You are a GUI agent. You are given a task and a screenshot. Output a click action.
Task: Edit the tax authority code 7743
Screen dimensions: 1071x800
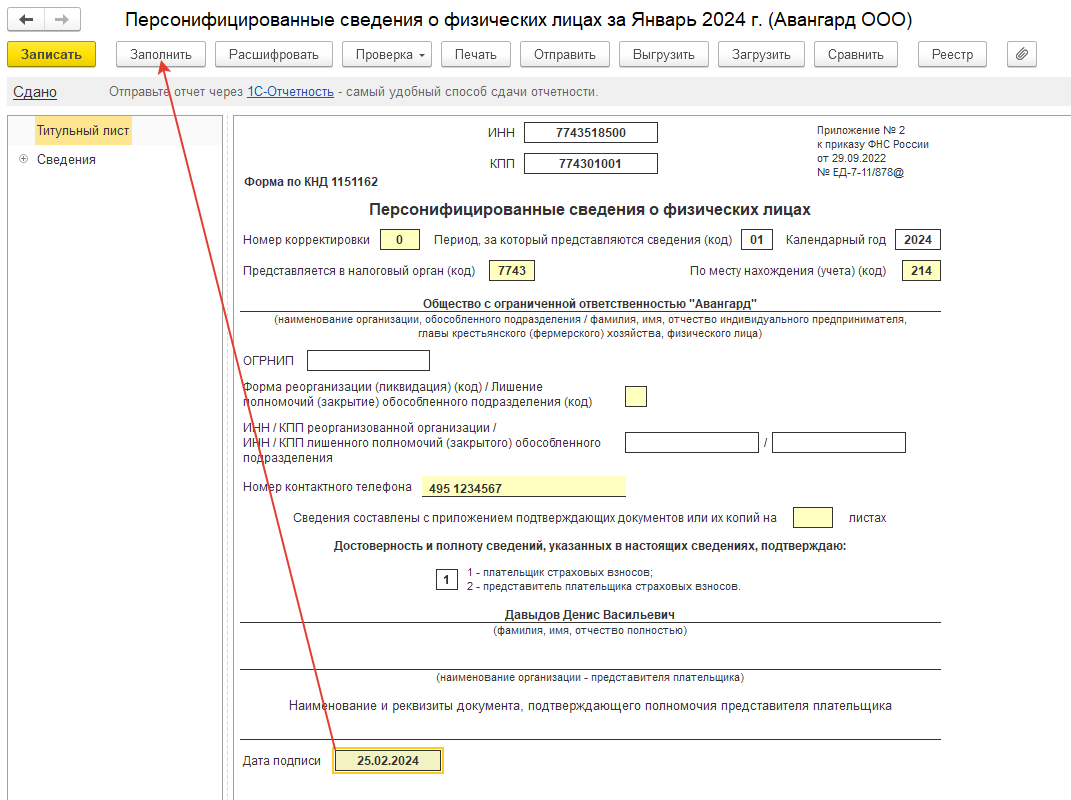pyautogui.click(x=512, y=271)
